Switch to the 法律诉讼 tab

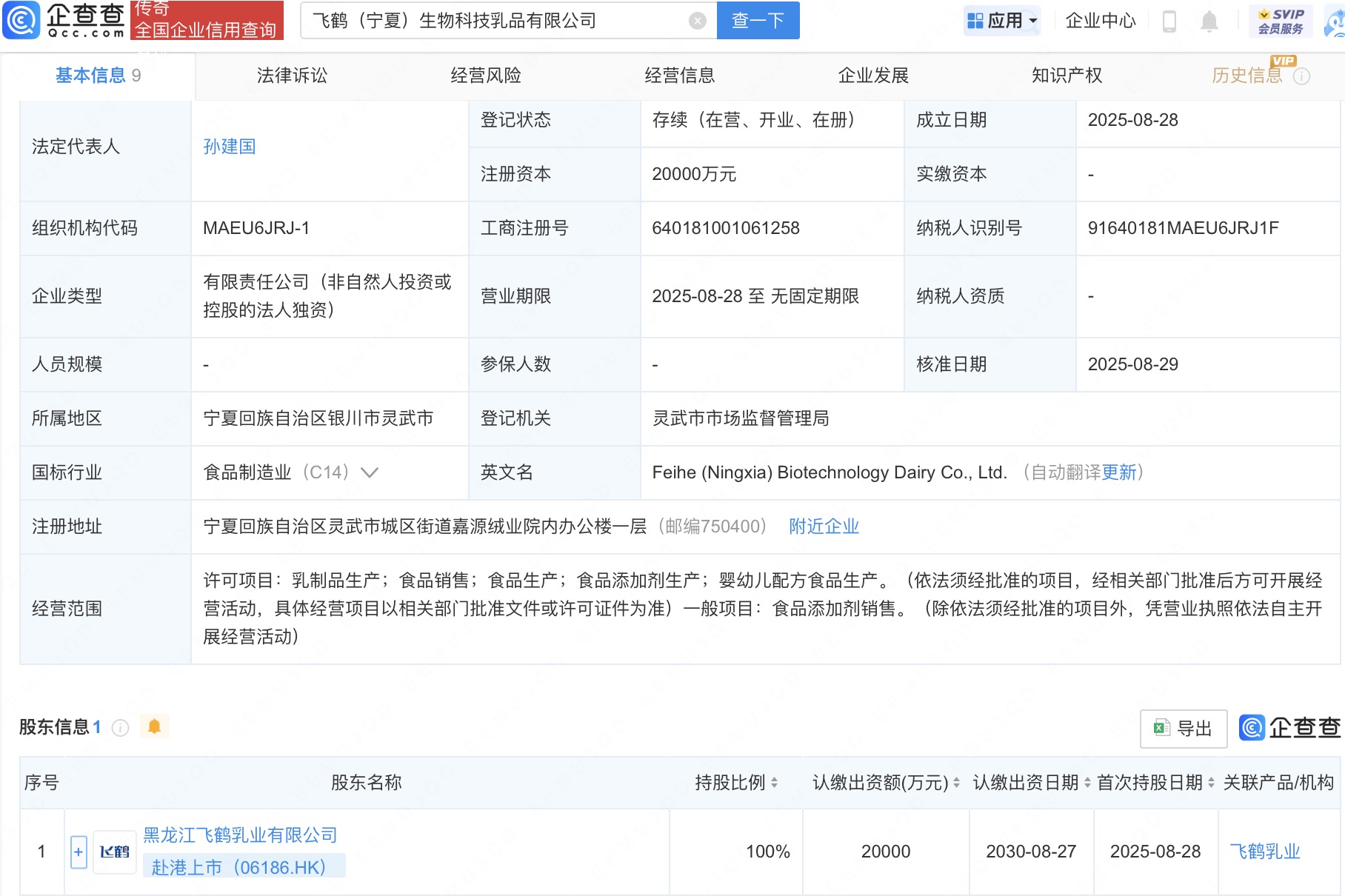(x=292, y=76)
